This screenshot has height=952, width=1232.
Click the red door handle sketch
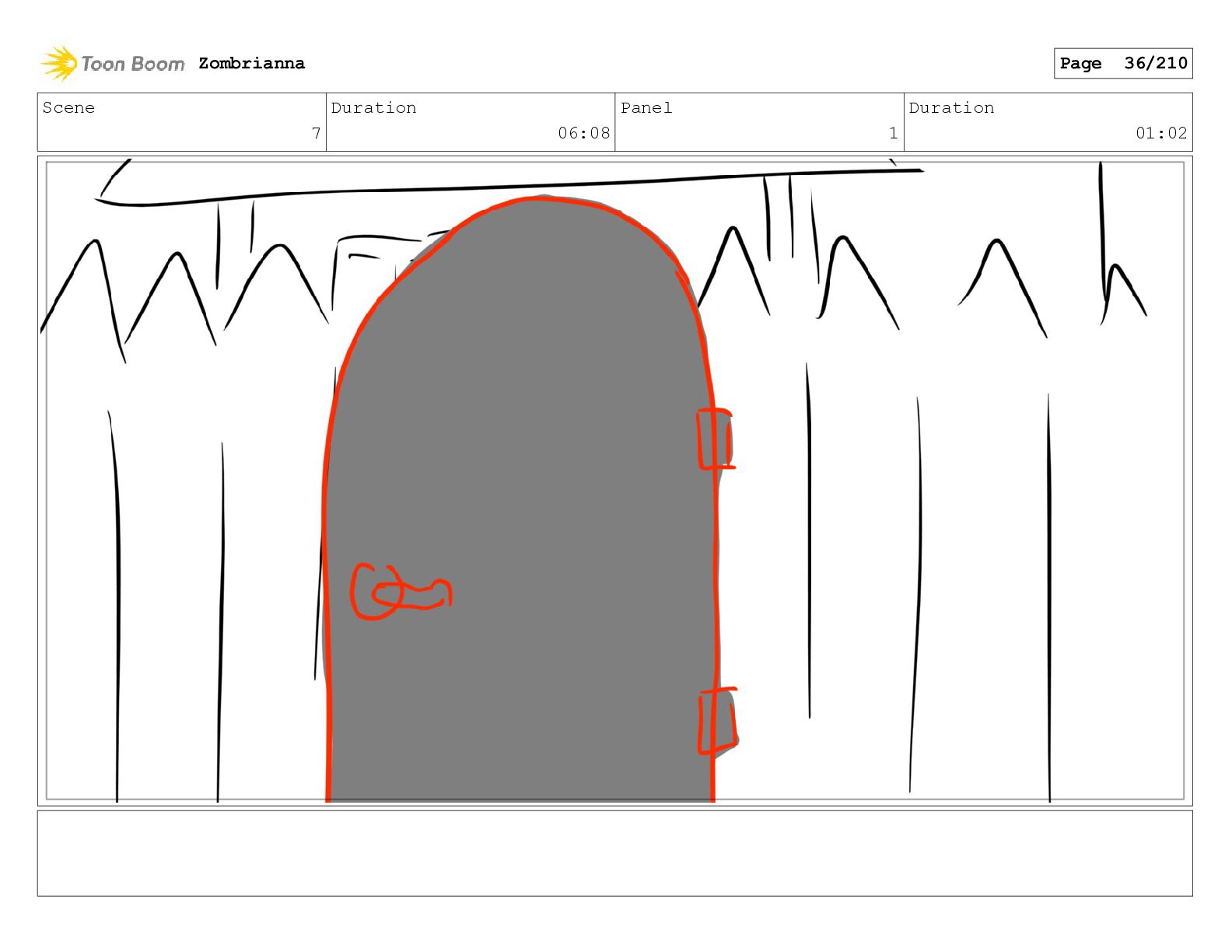pos(401,592)
